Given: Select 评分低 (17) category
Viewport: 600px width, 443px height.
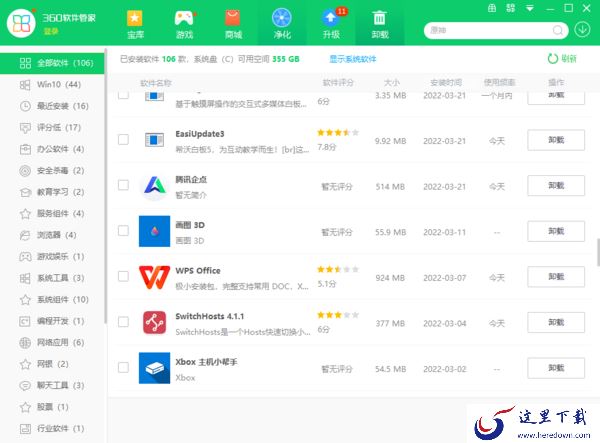Looking at the screenshot, I should [x=52, y=127].
